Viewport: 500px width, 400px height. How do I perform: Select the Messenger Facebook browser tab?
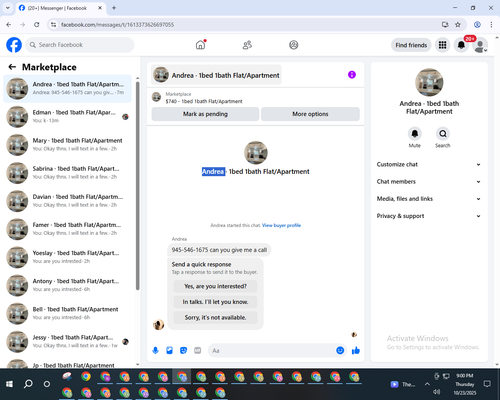(x=60, y=8)
